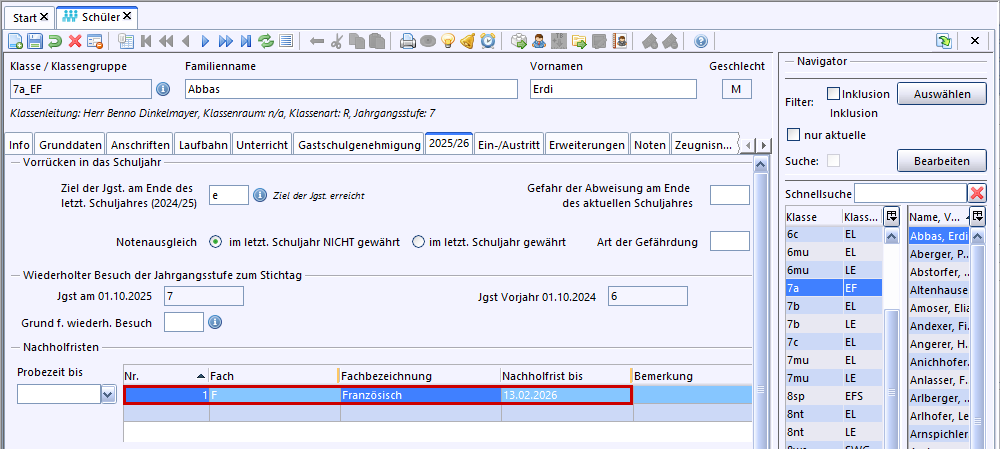
Task: Click the printer icon
Action: pos(408,41)
